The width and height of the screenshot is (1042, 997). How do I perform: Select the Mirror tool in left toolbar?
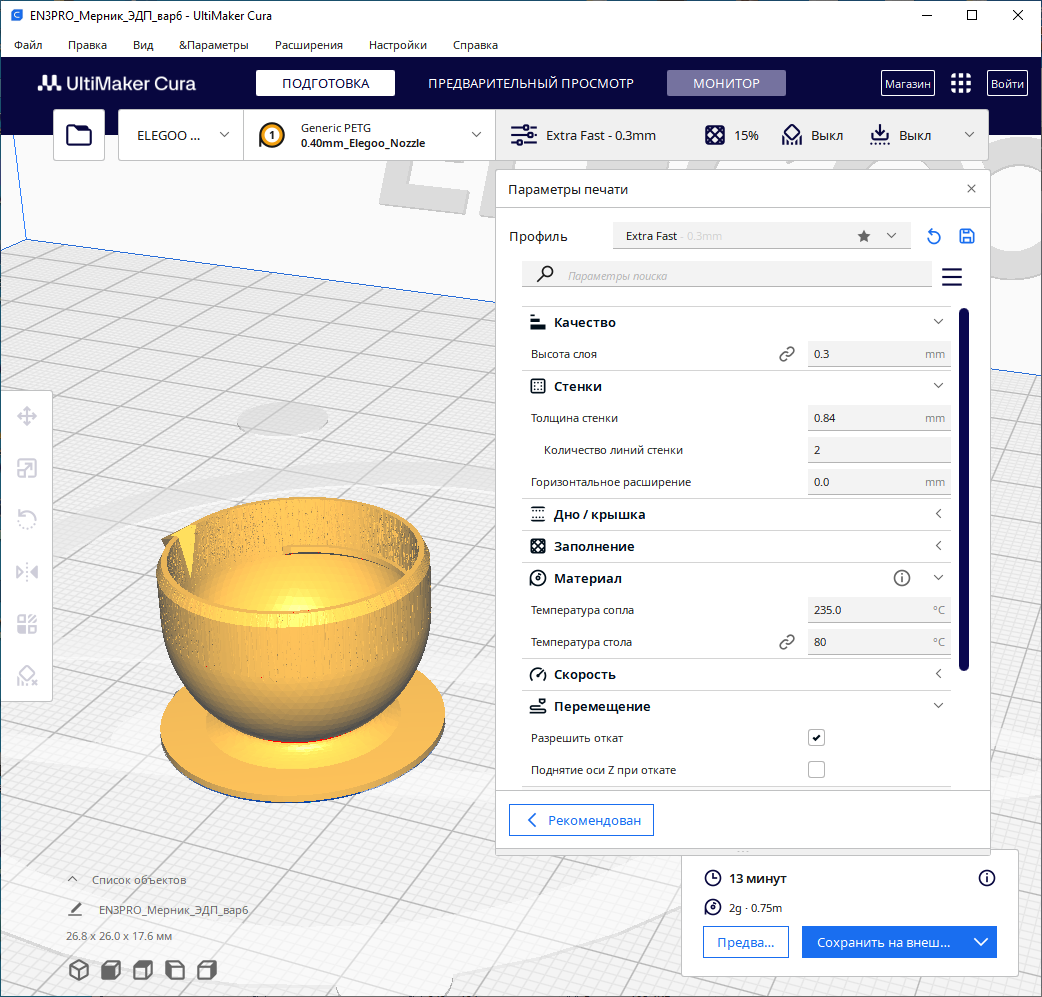click(x=27, y=572)
